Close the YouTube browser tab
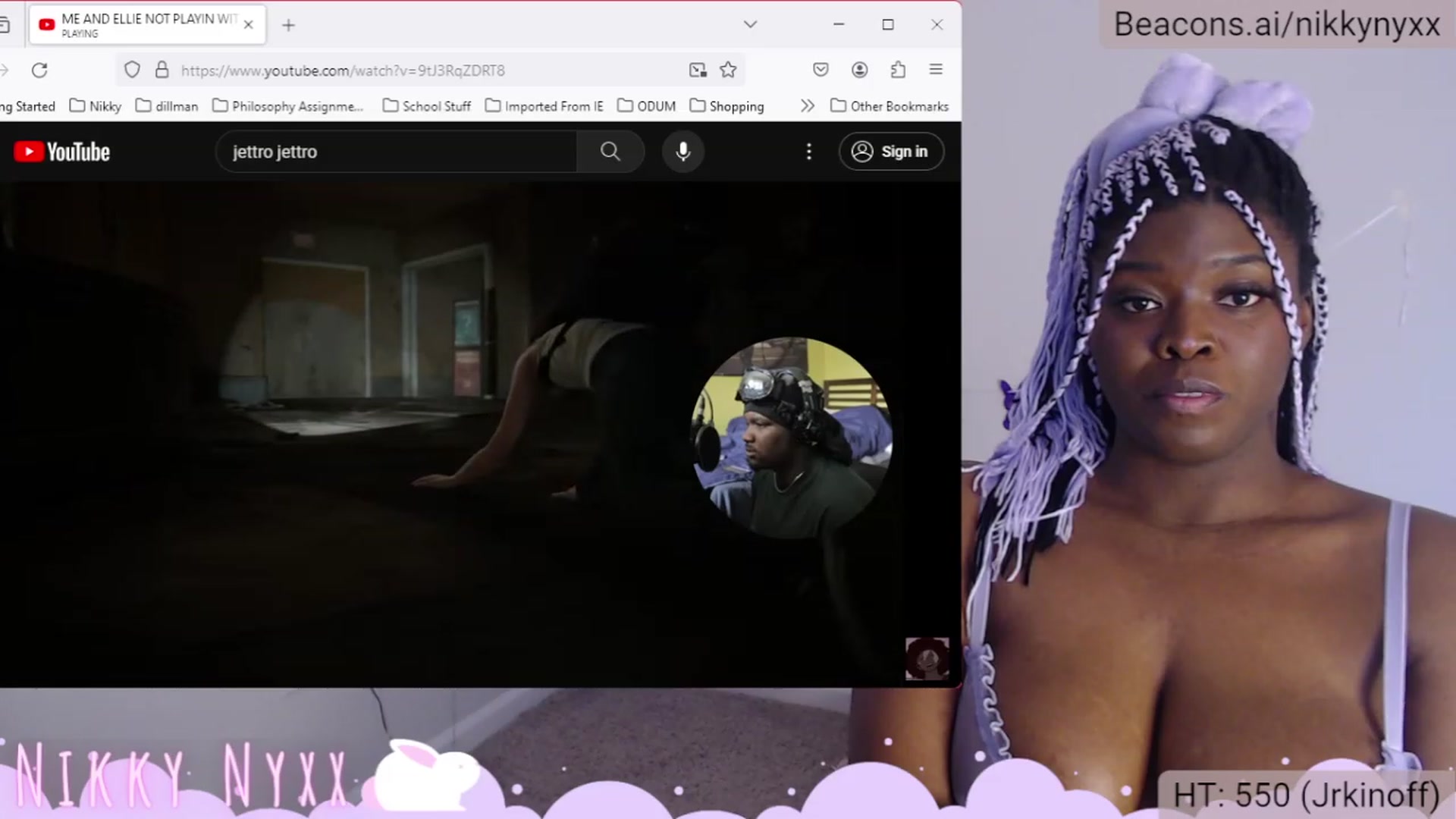1456x819 pixels. pyautogui.click(x=248, y=25)
